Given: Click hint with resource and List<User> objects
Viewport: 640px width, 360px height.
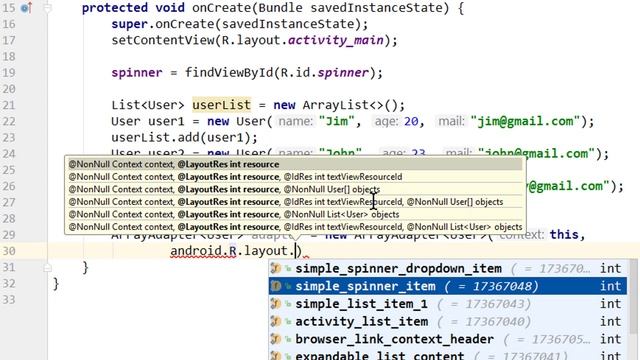Looking at the screenshot, I should tap(295, 214).
